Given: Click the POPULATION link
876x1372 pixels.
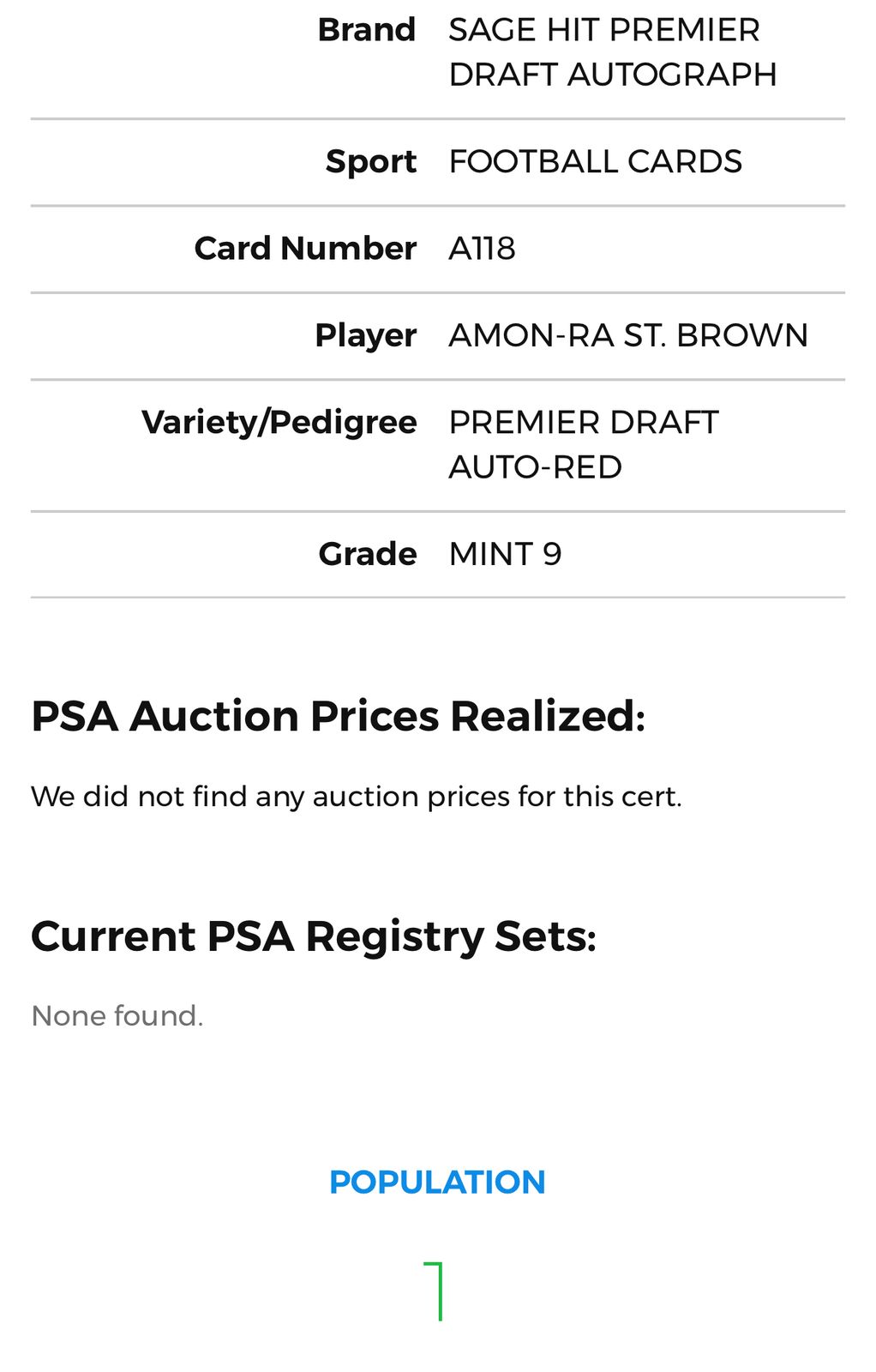Looking at the screenshot, I should coord(437,1182).
